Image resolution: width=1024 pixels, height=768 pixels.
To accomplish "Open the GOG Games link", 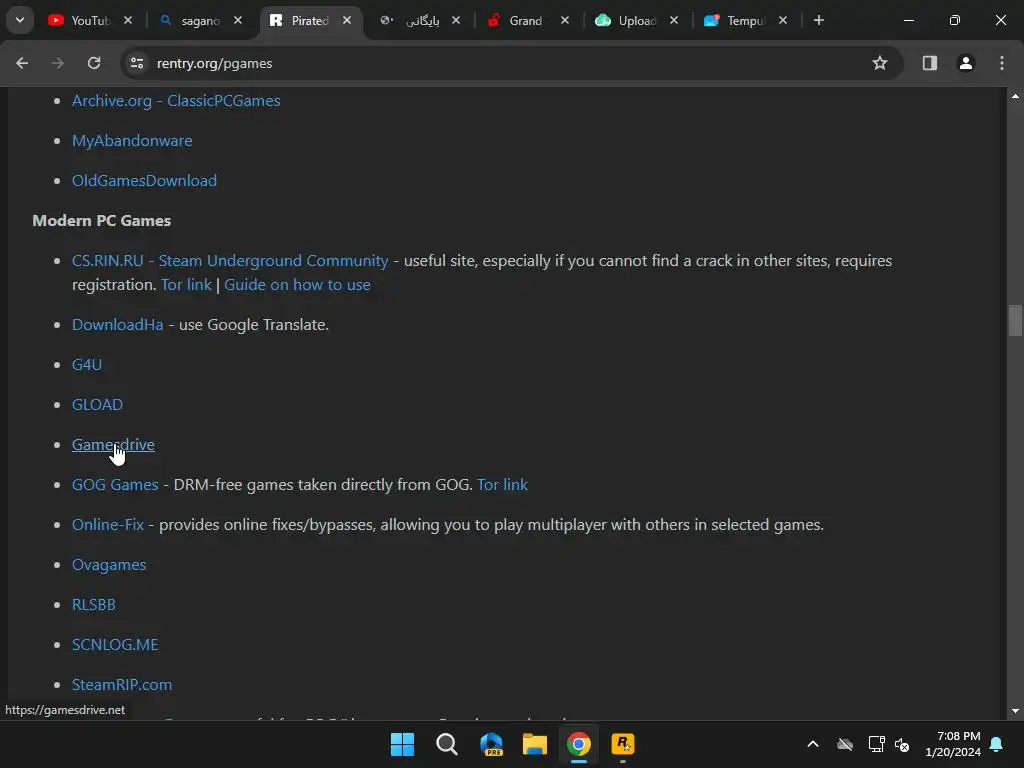I will point(115,485).
